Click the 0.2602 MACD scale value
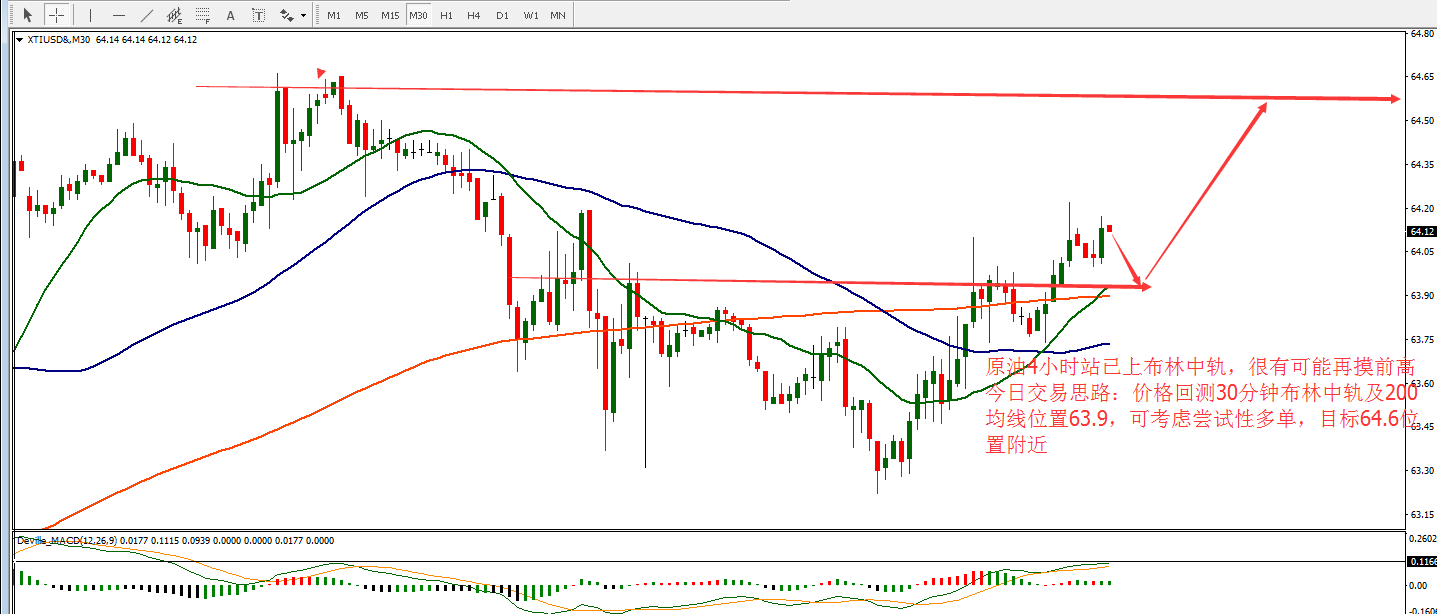 tap(1421, 540)
